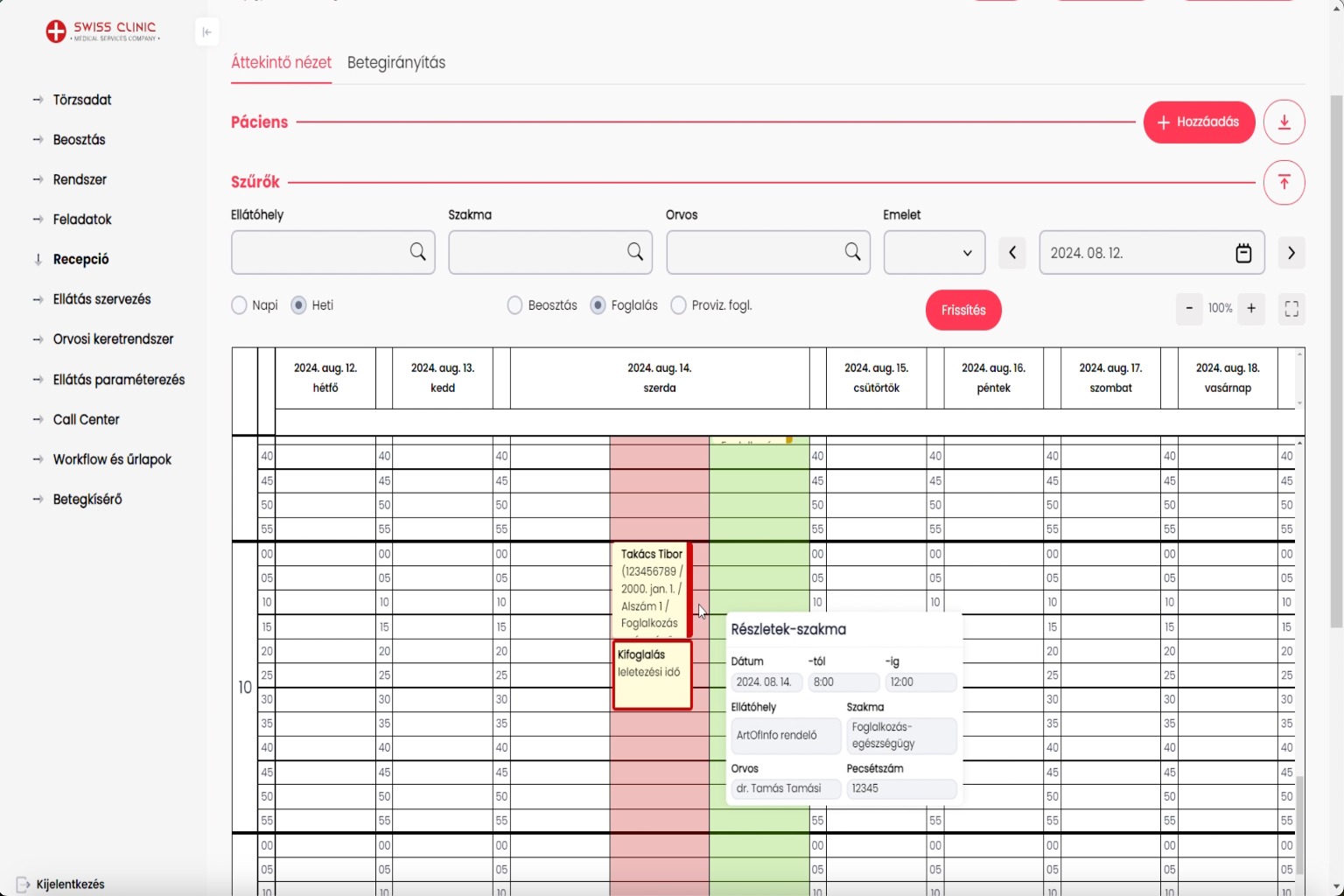
Task: Select the Beosztás radio button
Action: point(515,305)
